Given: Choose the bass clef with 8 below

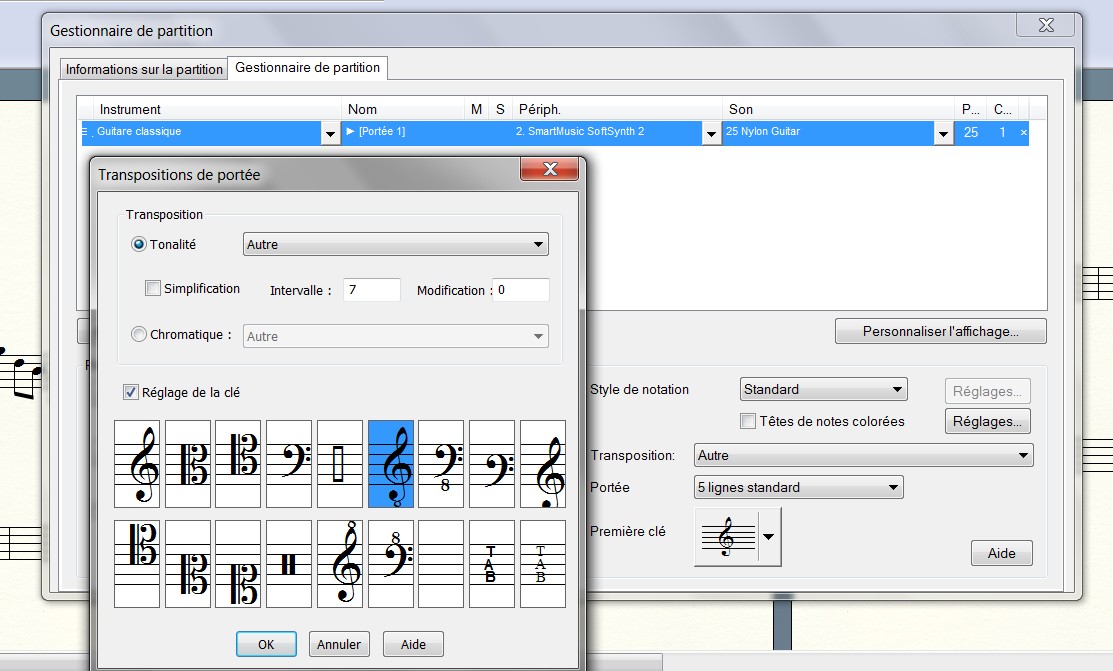Looking at the screenshot, I should 441,464.
